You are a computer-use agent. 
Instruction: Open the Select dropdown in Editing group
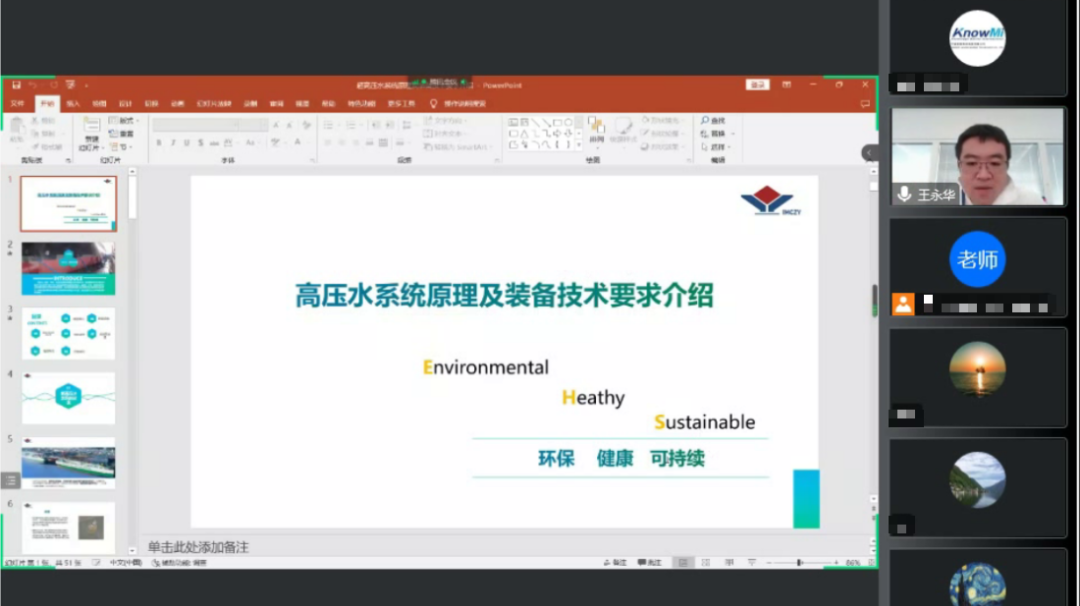[x=717, y=145]
